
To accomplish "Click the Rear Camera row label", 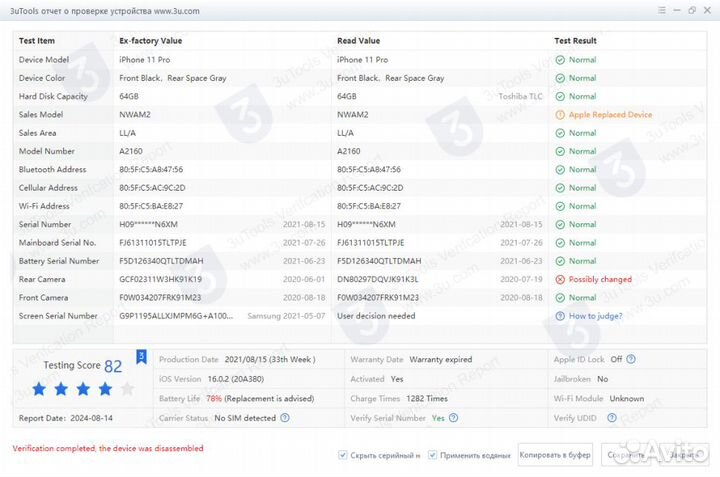I will pyautogui.click(x=42, y=279).
